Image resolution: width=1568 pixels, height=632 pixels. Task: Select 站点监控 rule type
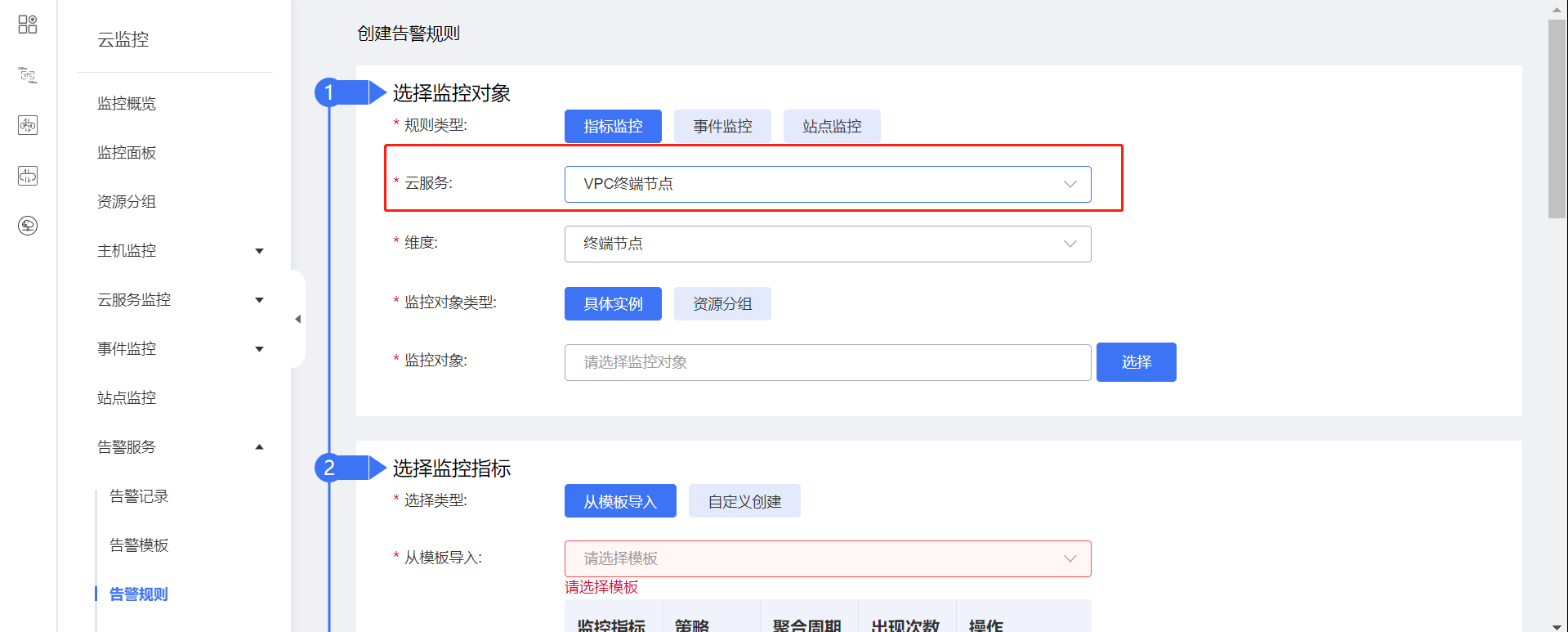(x=832, y=127)
